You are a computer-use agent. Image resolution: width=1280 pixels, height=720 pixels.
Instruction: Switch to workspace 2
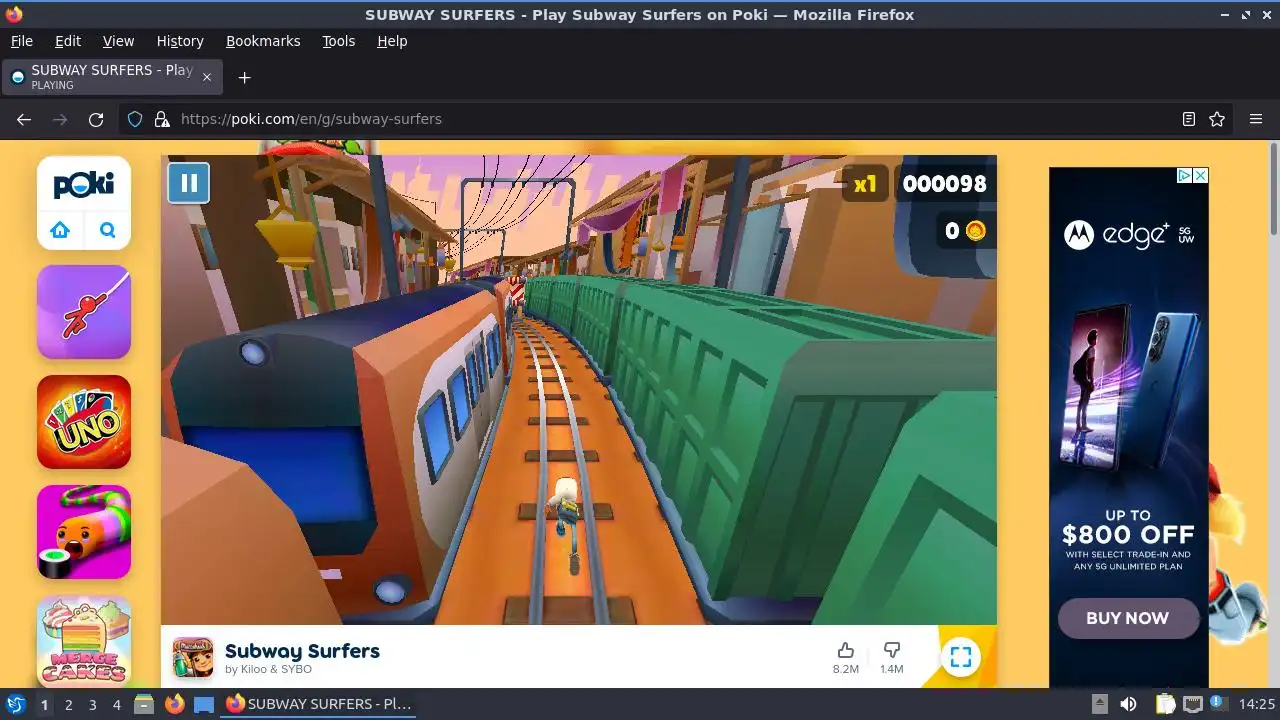point(68,704)
